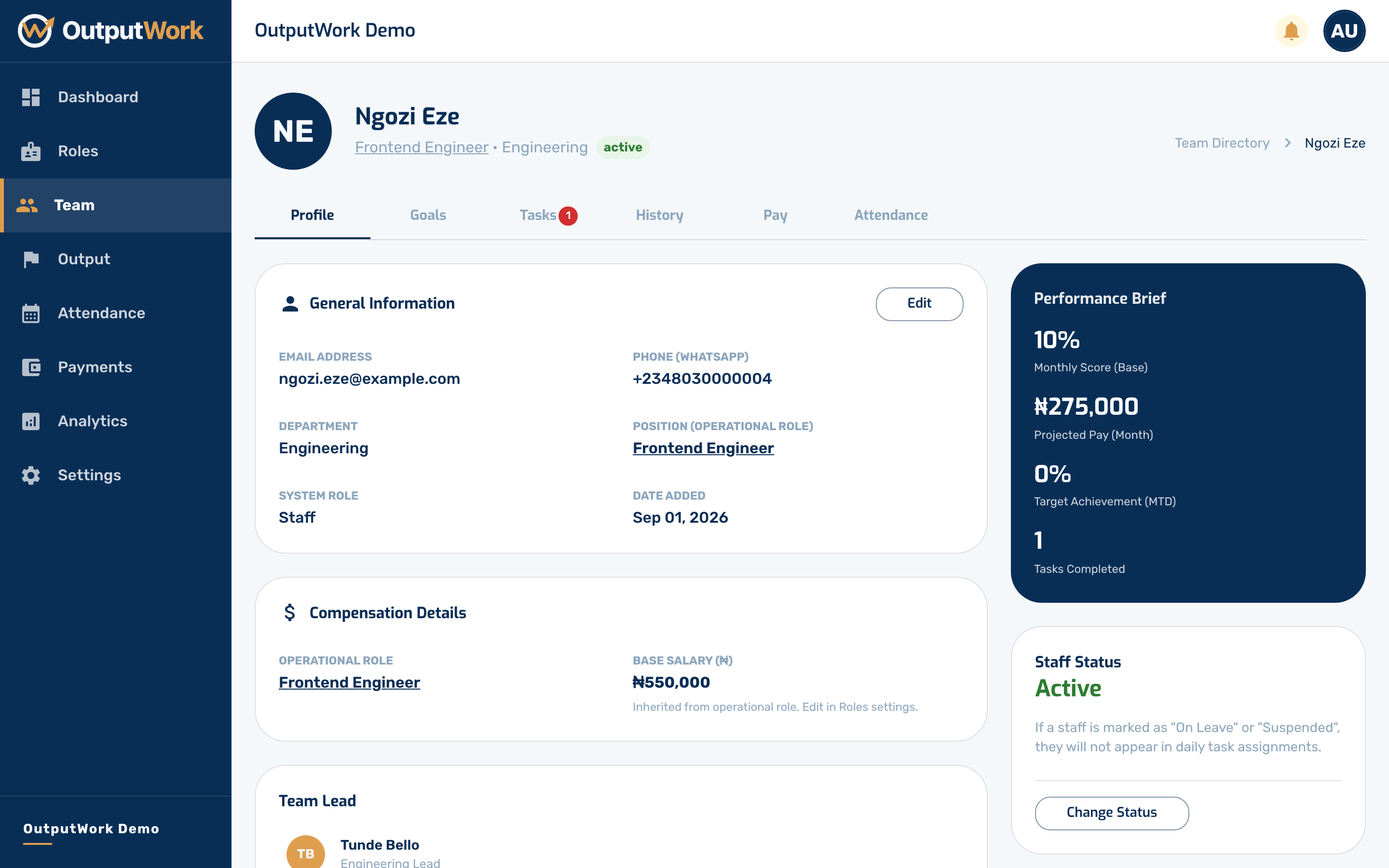Open the Dashboard grid icon

(31, 97)
